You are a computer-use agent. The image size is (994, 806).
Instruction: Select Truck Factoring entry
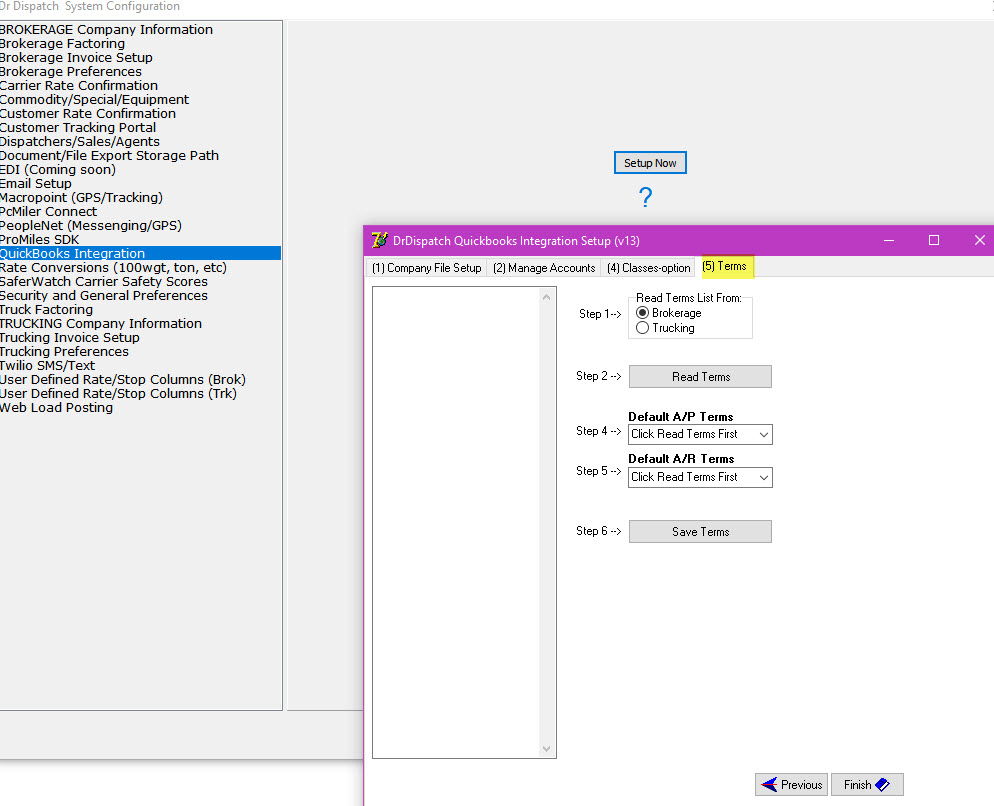coord(46,309)
